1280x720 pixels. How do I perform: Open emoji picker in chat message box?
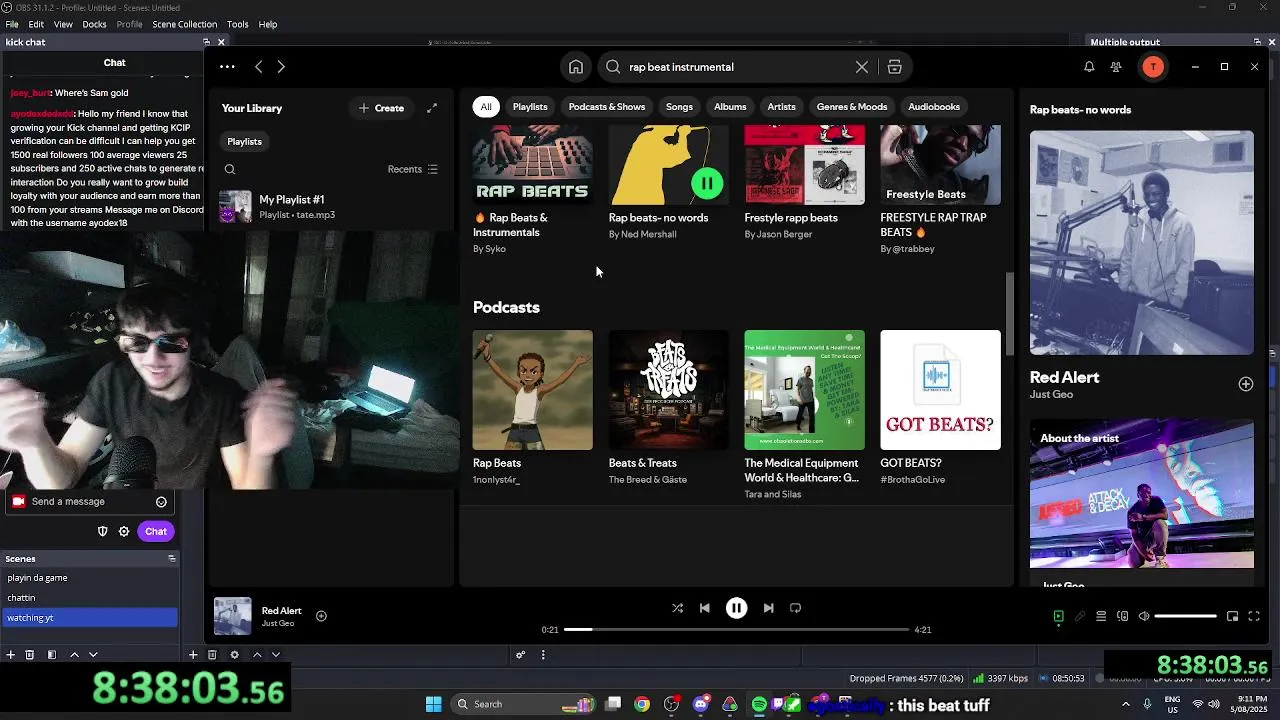tap(161, 502)
